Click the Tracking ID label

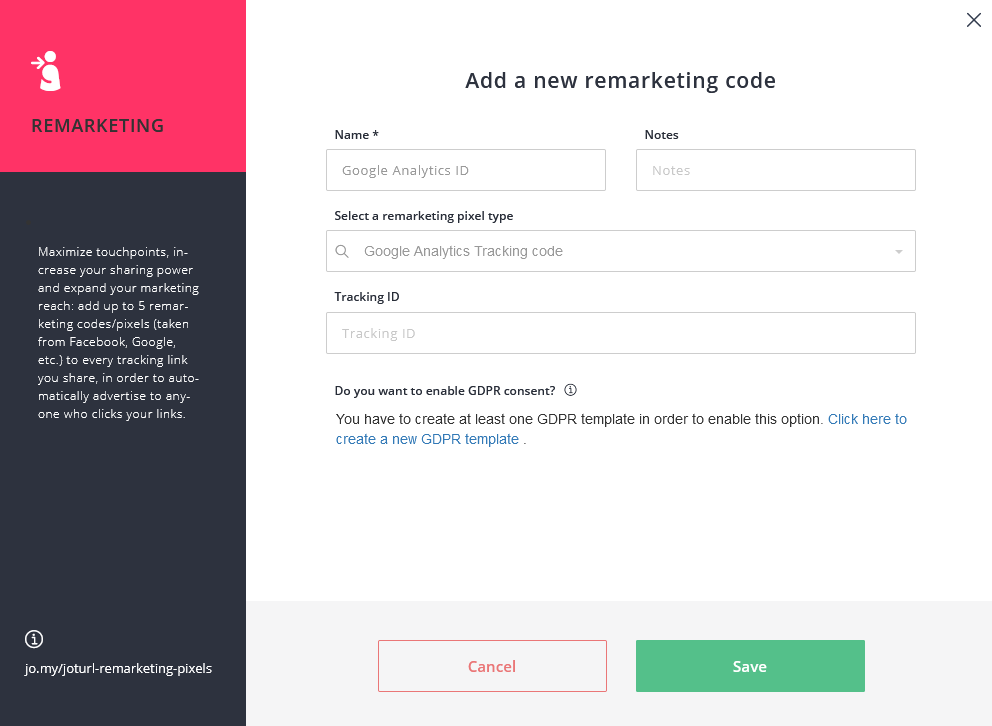367,297
